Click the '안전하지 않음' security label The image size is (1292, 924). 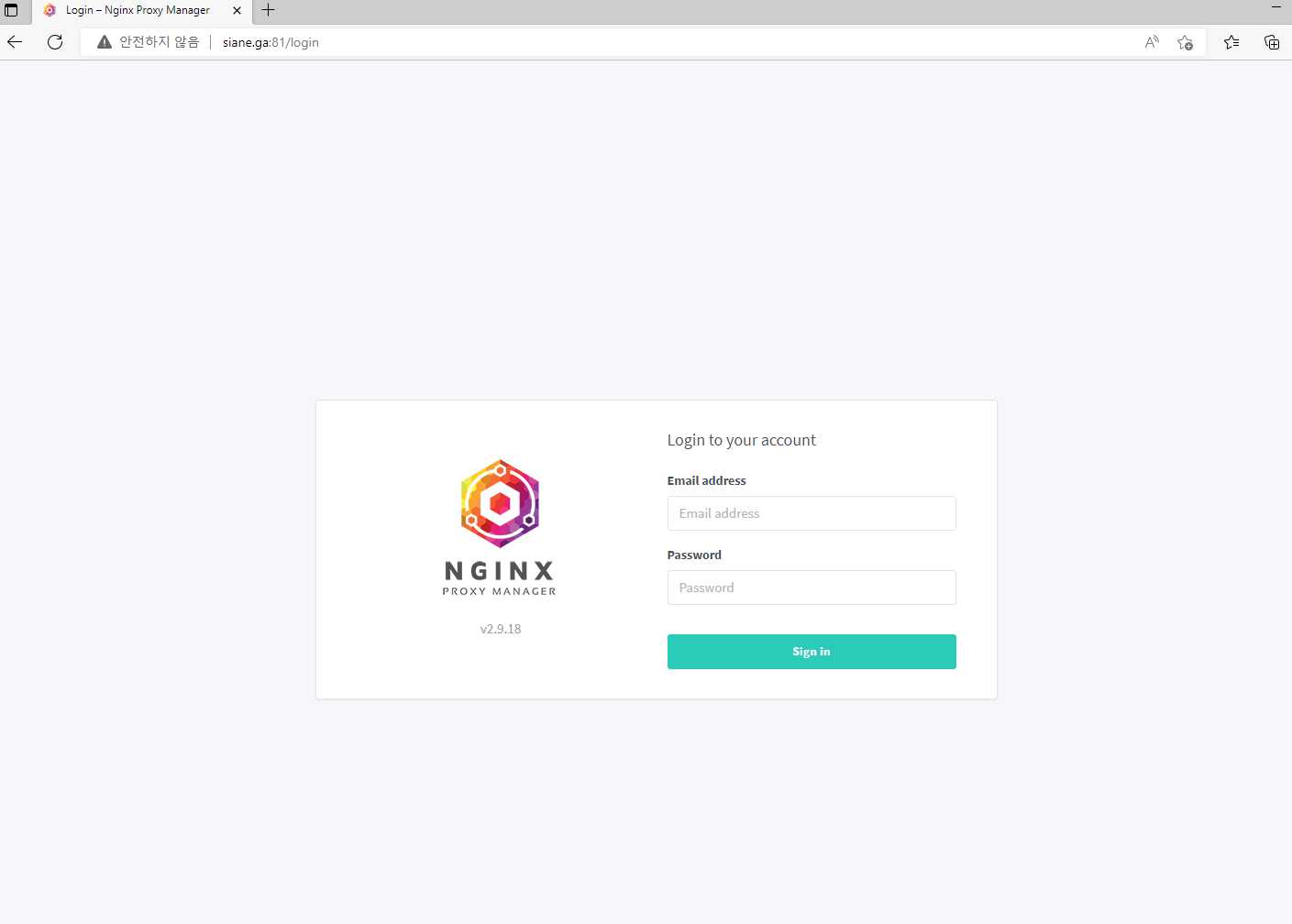159,42
